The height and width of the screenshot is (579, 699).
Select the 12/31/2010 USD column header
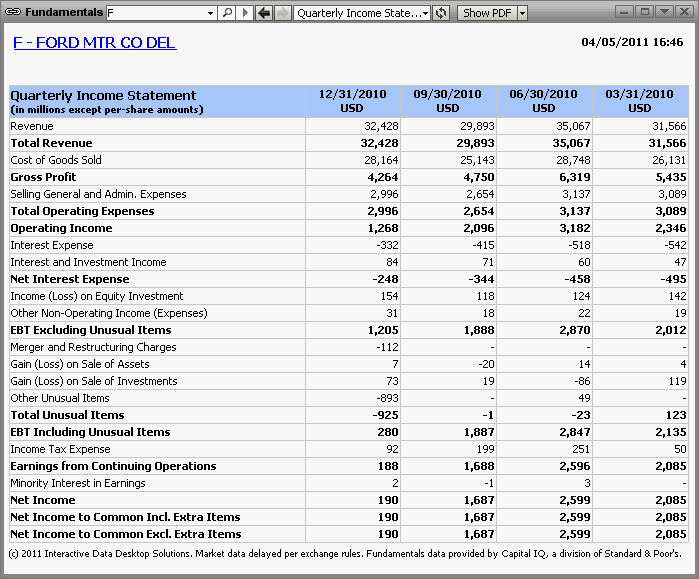pos(353,101)
